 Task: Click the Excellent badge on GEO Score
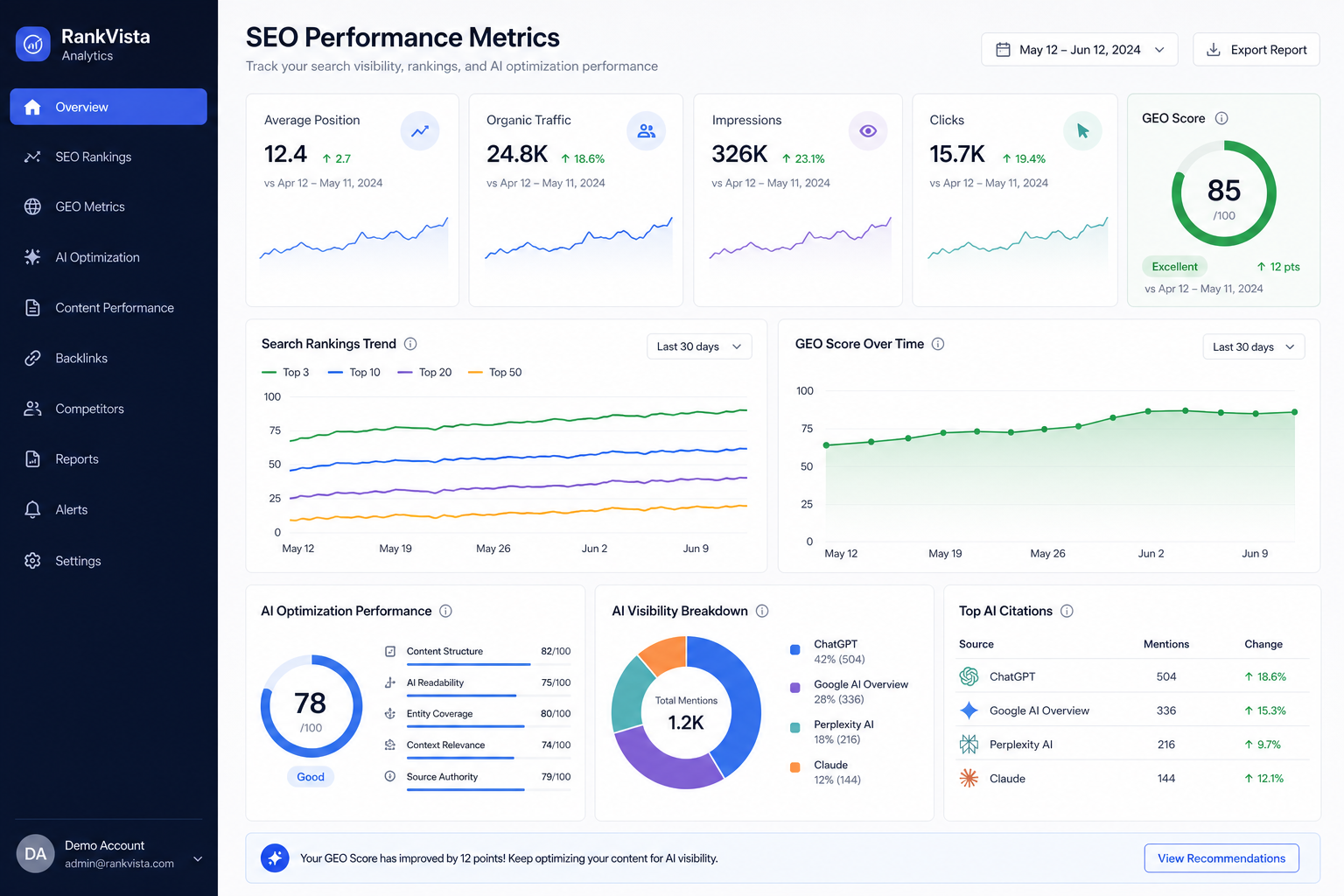[1174, 267]
